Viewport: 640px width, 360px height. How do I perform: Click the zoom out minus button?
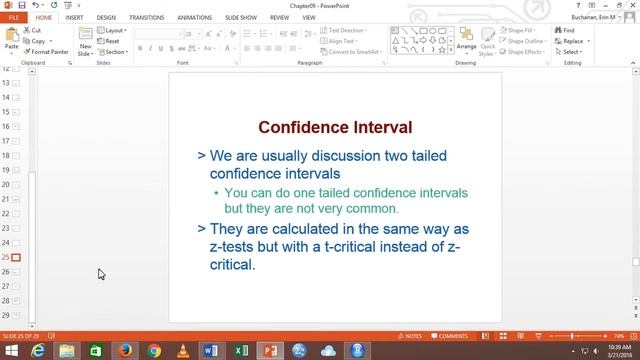(551, 336)
